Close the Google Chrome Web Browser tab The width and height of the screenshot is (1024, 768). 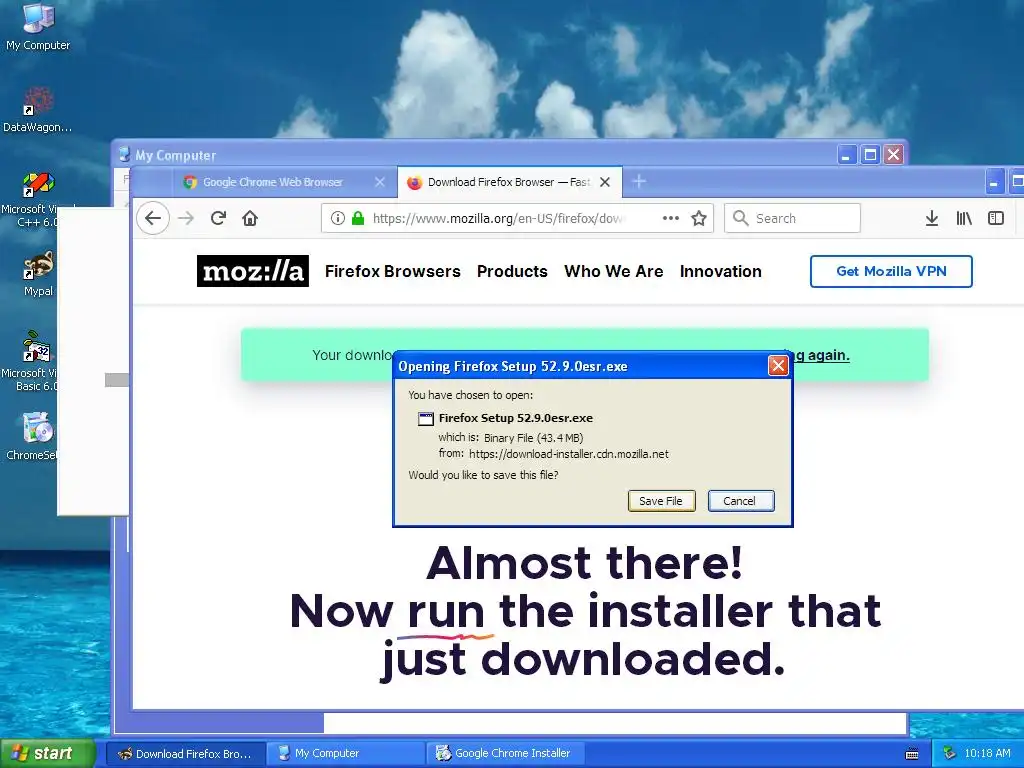379,182
